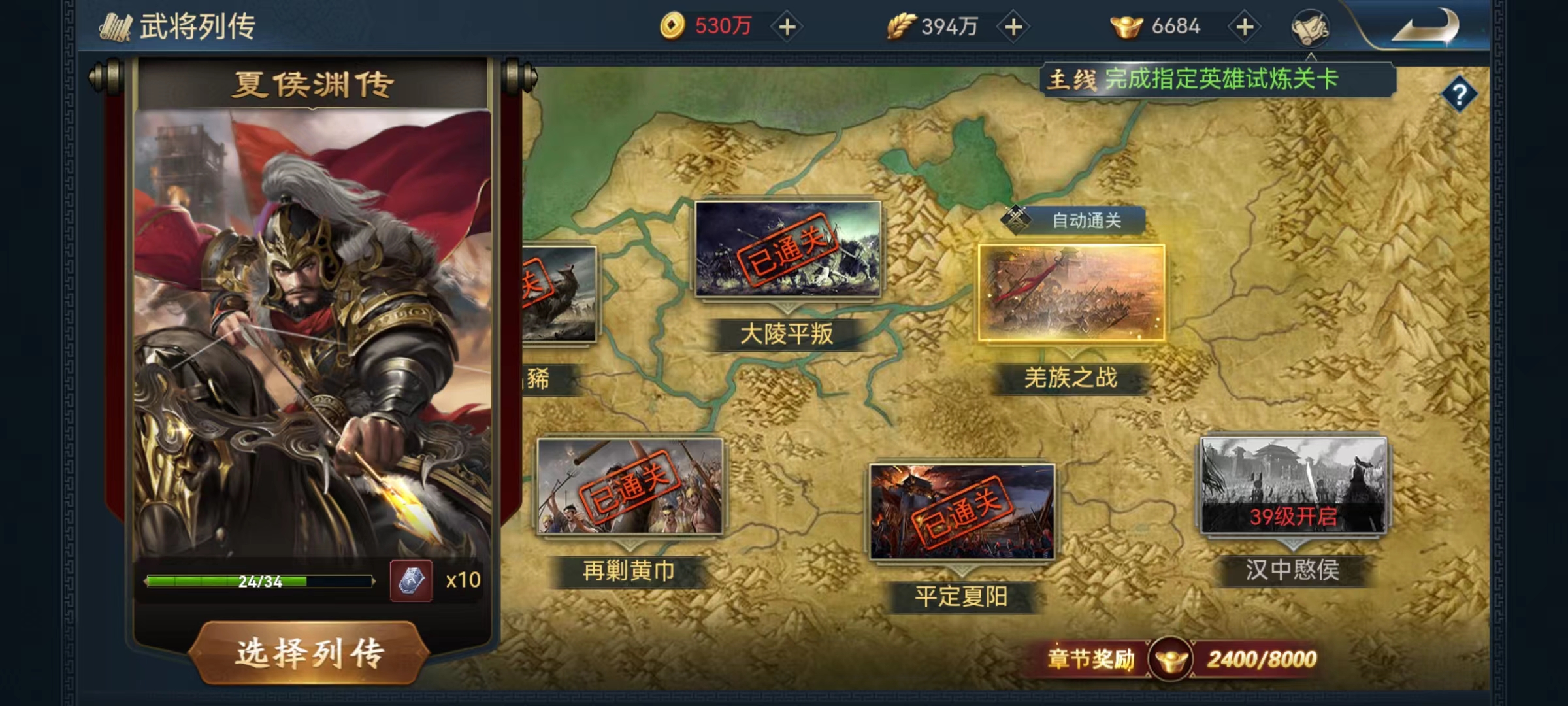Viewport: 1568px width, 706px height.
Task: Click the 24/34 progress bar
Action: (x=260, y=581)
